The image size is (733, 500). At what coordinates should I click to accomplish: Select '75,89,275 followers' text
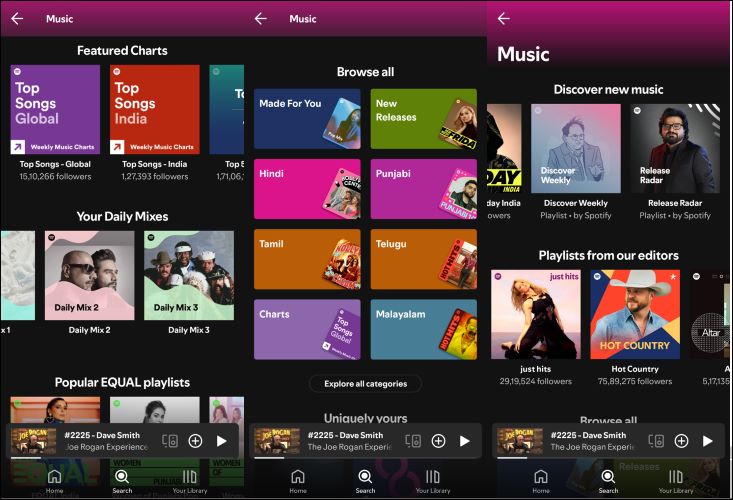635,381
